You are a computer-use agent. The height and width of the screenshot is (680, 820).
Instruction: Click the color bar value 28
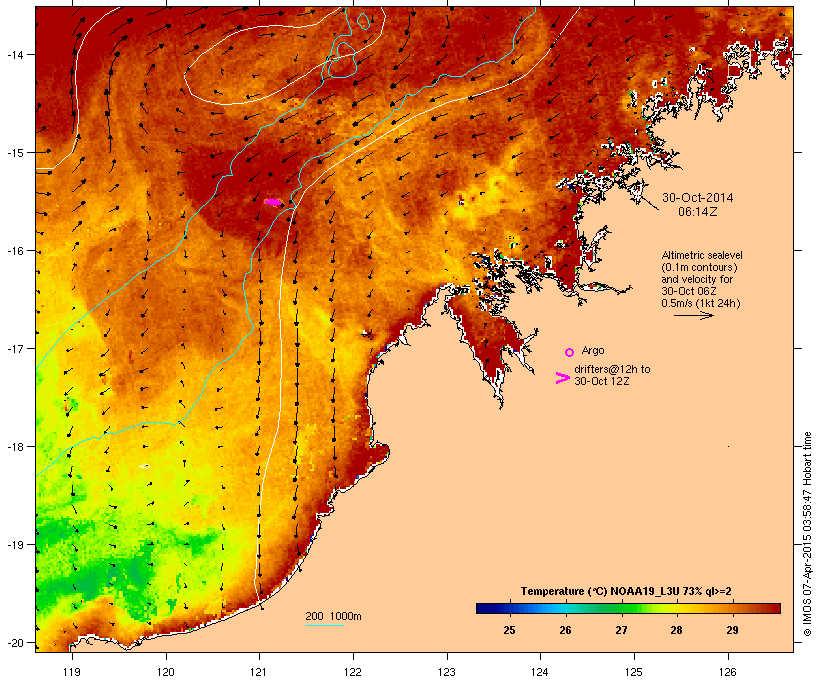tap(676, 630)
